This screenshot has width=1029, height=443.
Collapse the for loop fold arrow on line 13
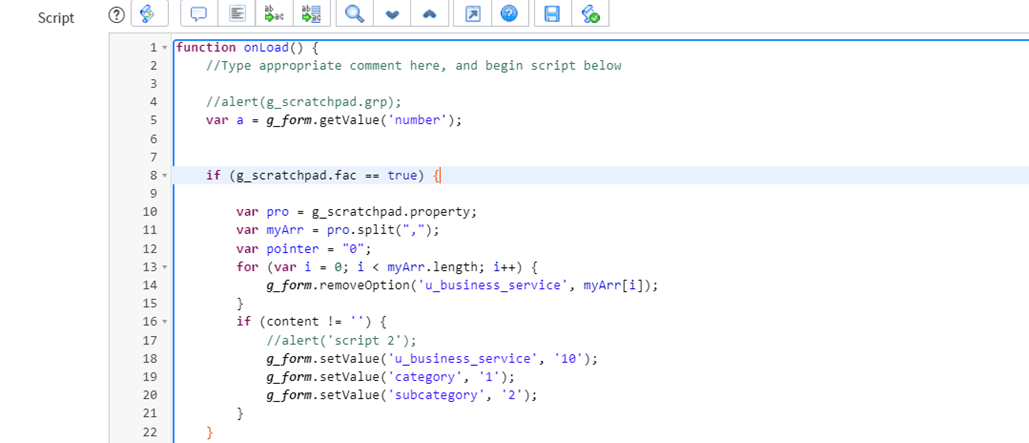[165, 267]
